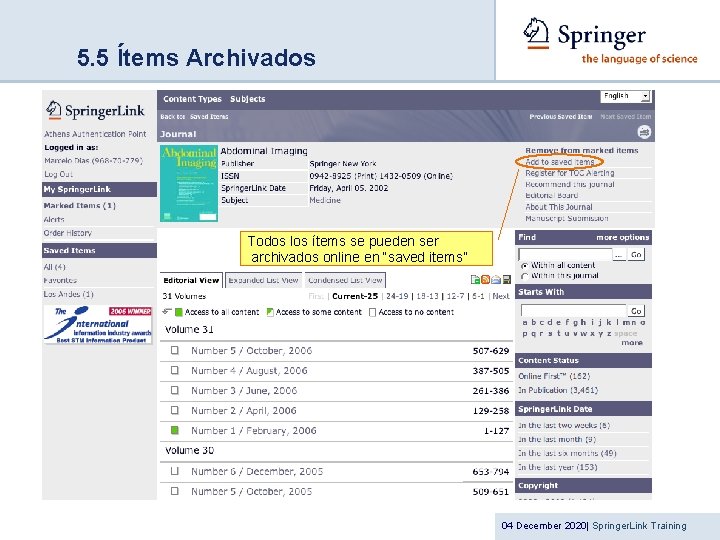Click the Go button in the Find panel

(x=636, y=254)
